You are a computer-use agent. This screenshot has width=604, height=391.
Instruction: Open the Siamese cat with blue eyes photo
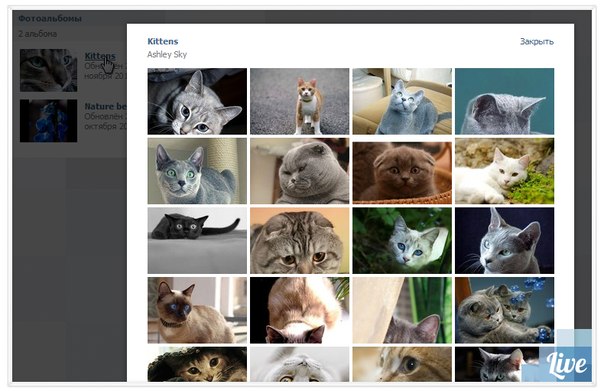click(x=197, y=310)
